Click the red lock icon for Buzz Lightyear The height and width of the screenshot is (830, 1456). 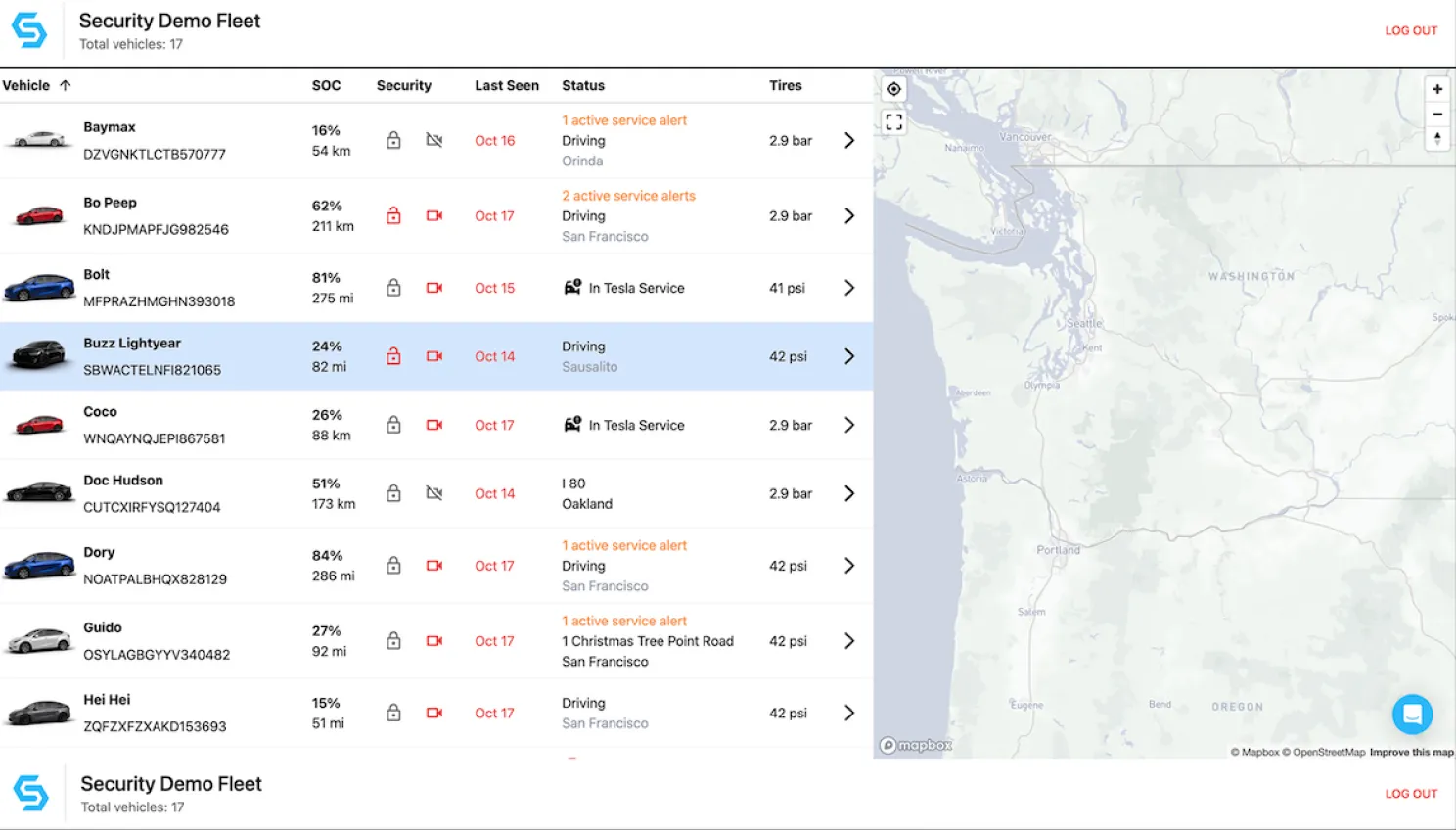393,356
